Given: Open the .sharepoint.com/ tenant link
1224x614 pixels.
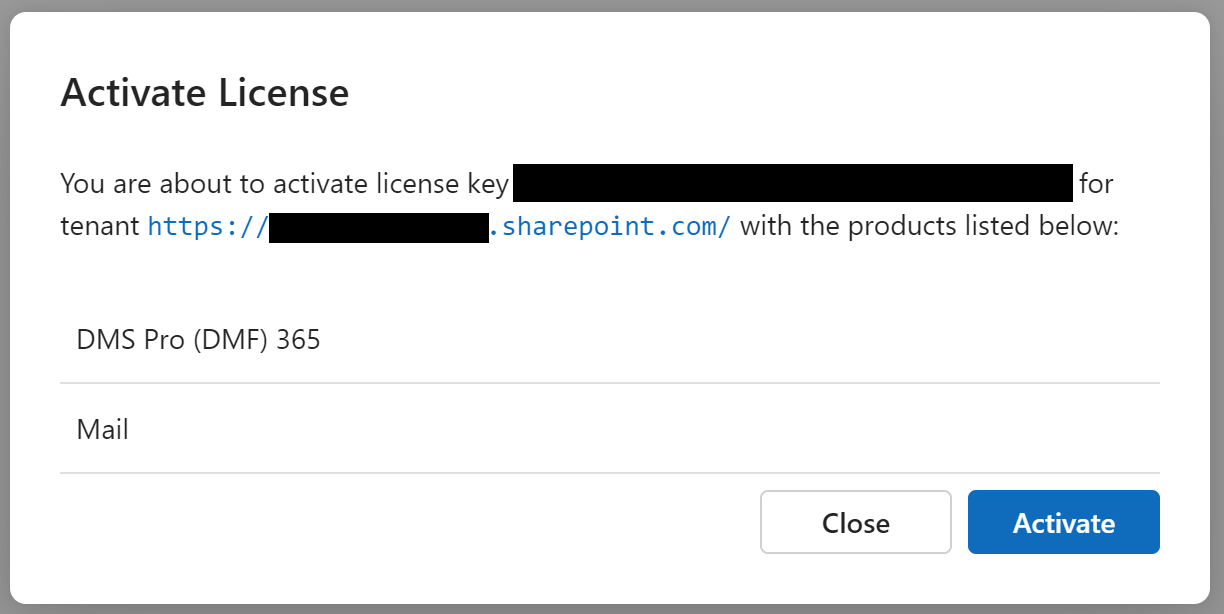Looking at the screenshot, I should click(x=611, y=226).
